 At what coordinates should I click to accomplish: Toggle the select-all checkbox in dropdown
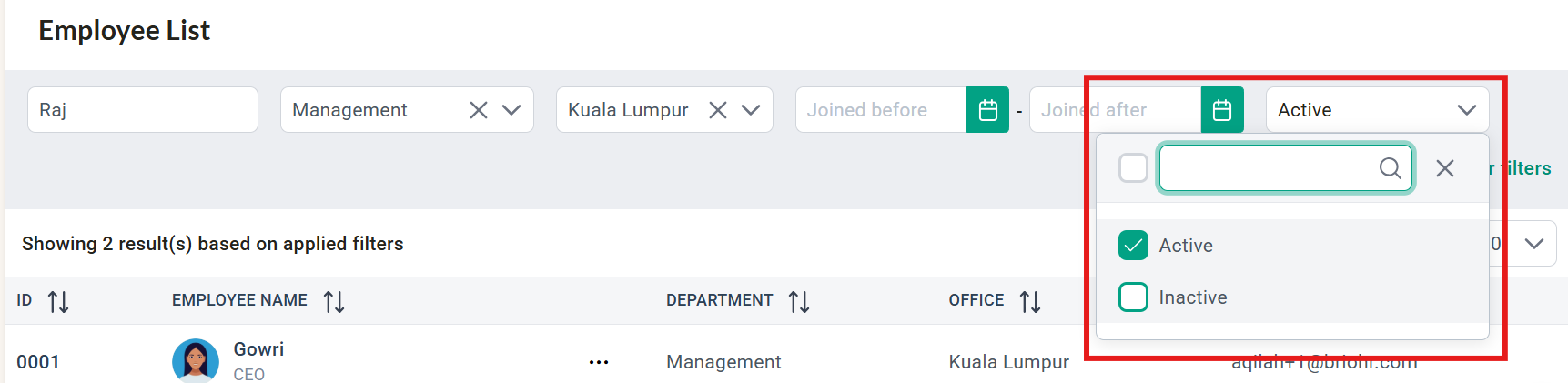pos(1133,167)
